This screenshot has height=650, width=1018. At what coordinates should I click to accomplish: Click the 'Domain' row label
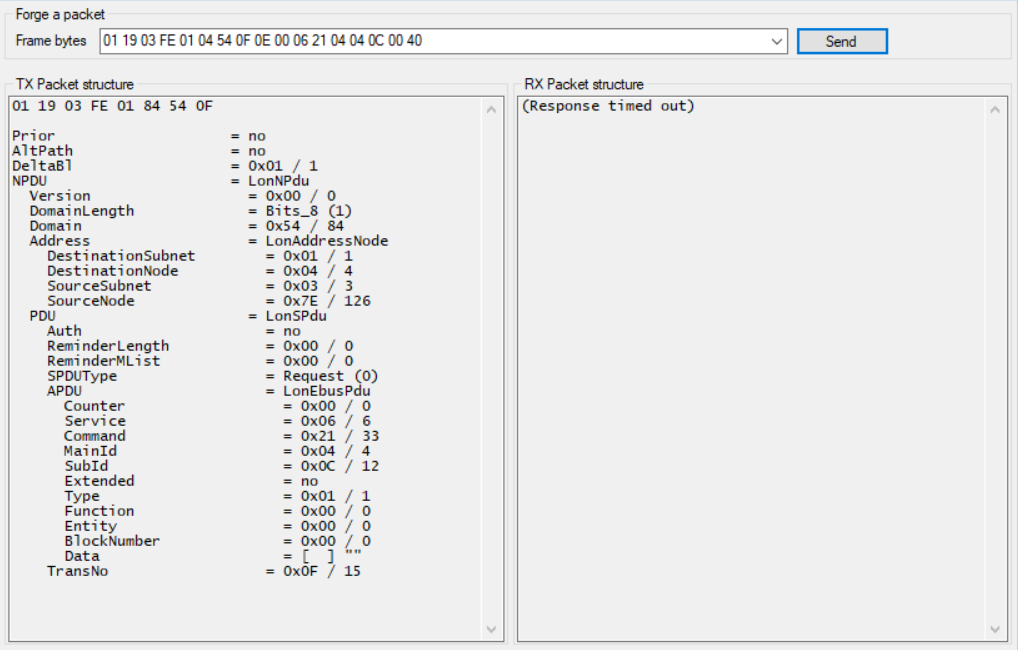(55, 225)
